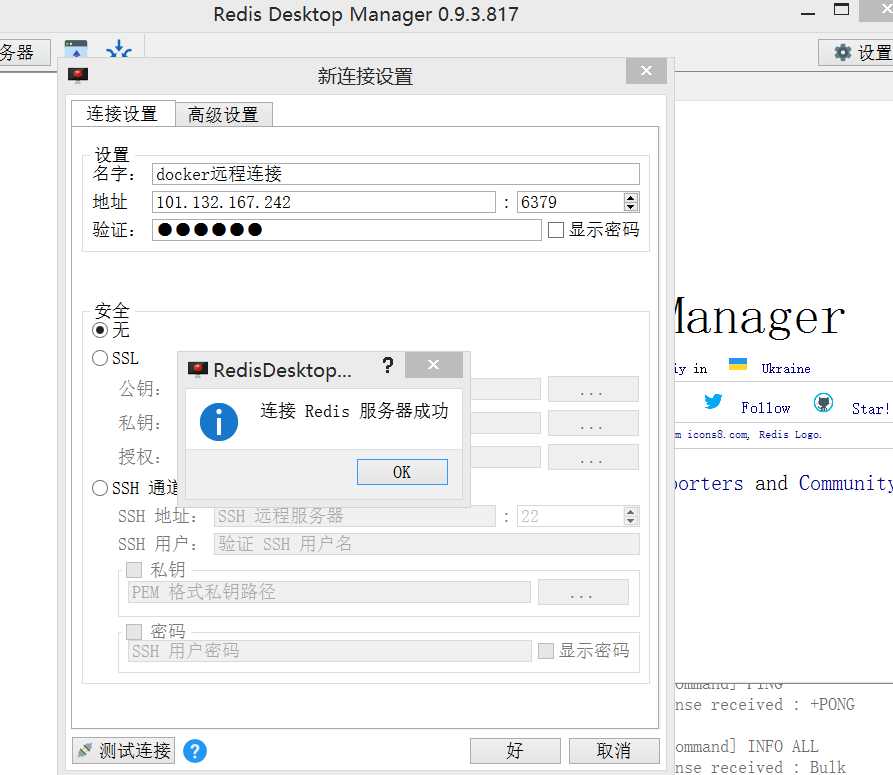Click the blue help question mark icon
The width and height of the screenshot is (893, 775).
[x=195, y=751]
